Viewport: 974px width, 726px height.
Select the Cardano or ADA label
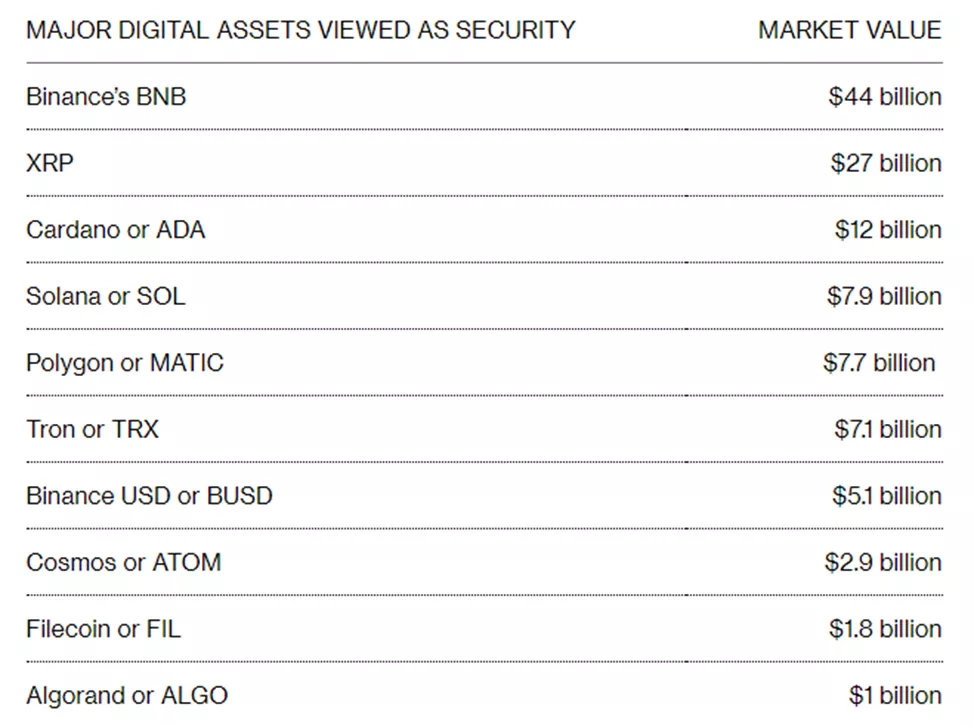coord(115,230)
